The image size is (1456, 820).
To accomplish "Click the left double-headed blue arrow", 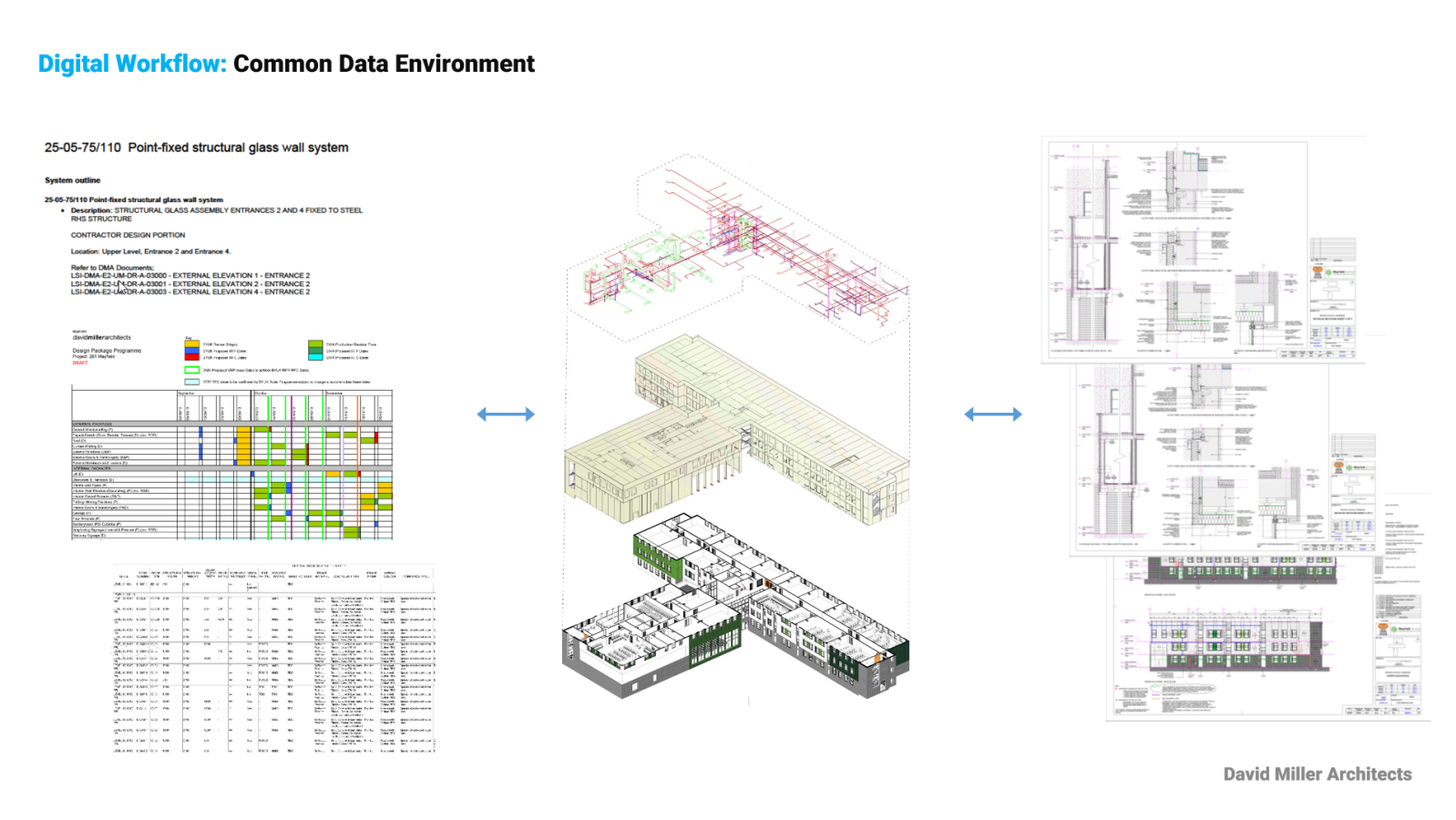I will click(506, 415).
